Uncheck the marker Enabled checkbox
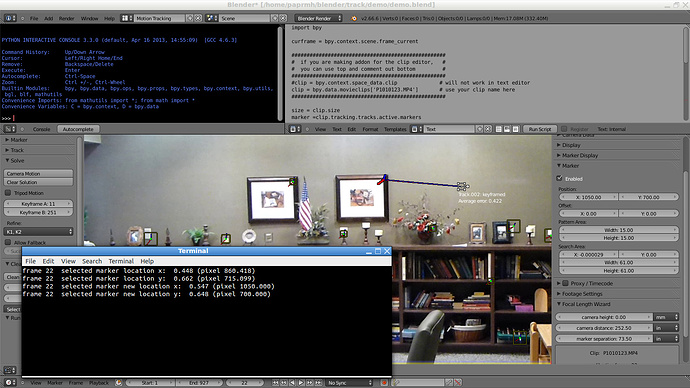The width and height of the screenshot is (690, 388). click(560, 178)
